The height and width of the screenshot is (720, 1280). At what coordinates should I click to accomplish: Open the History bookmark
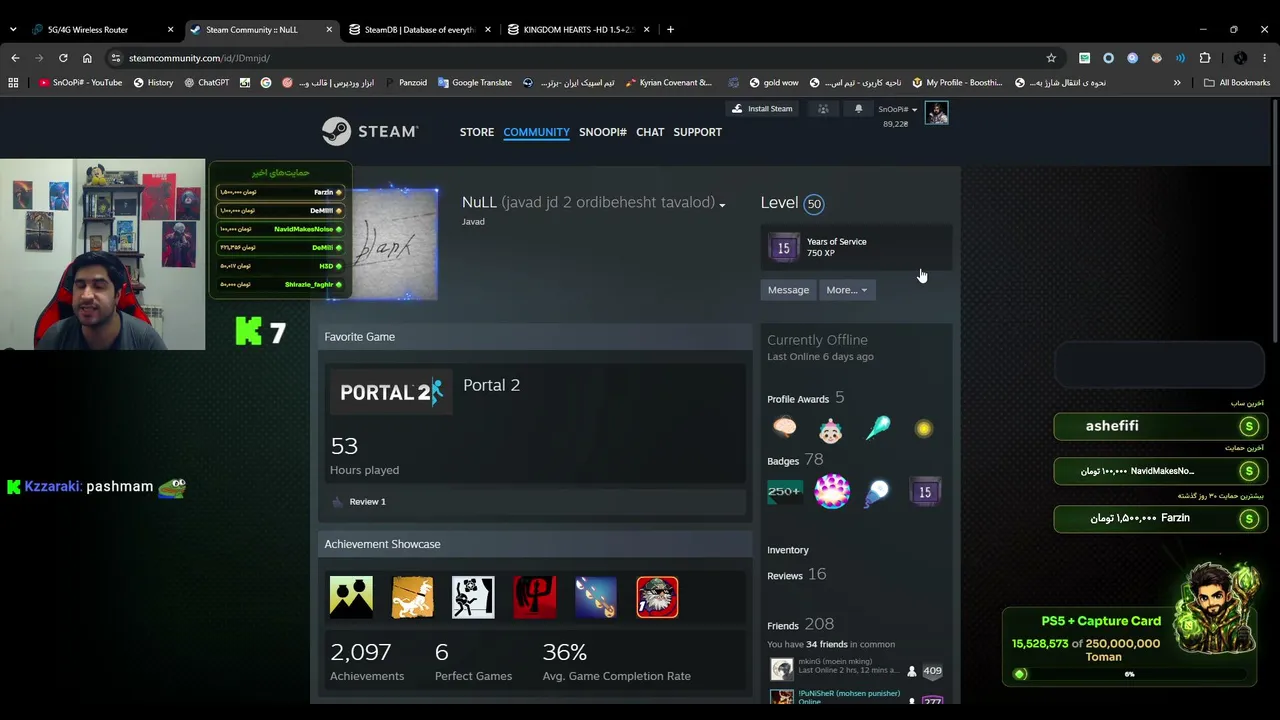[x=153, y=83]
